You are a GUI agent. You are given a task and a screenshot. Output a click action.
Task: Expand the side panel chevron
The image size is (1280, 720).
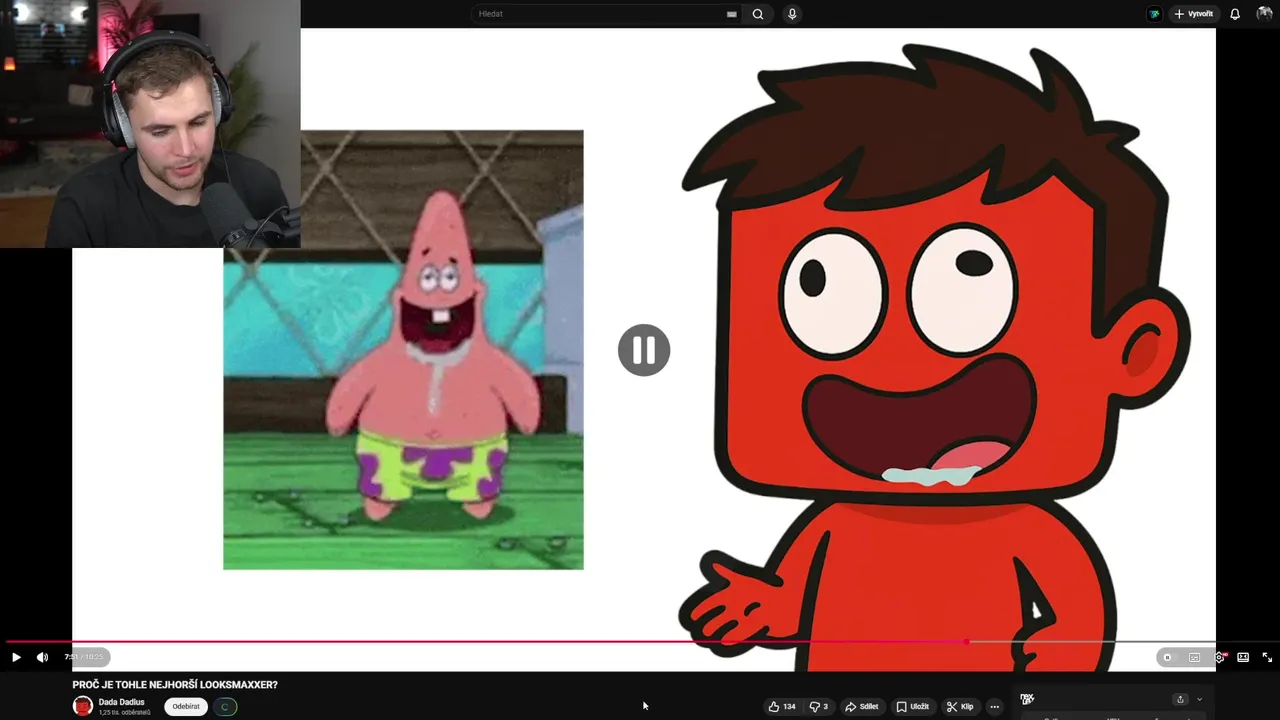click(x=1199, y=699)
